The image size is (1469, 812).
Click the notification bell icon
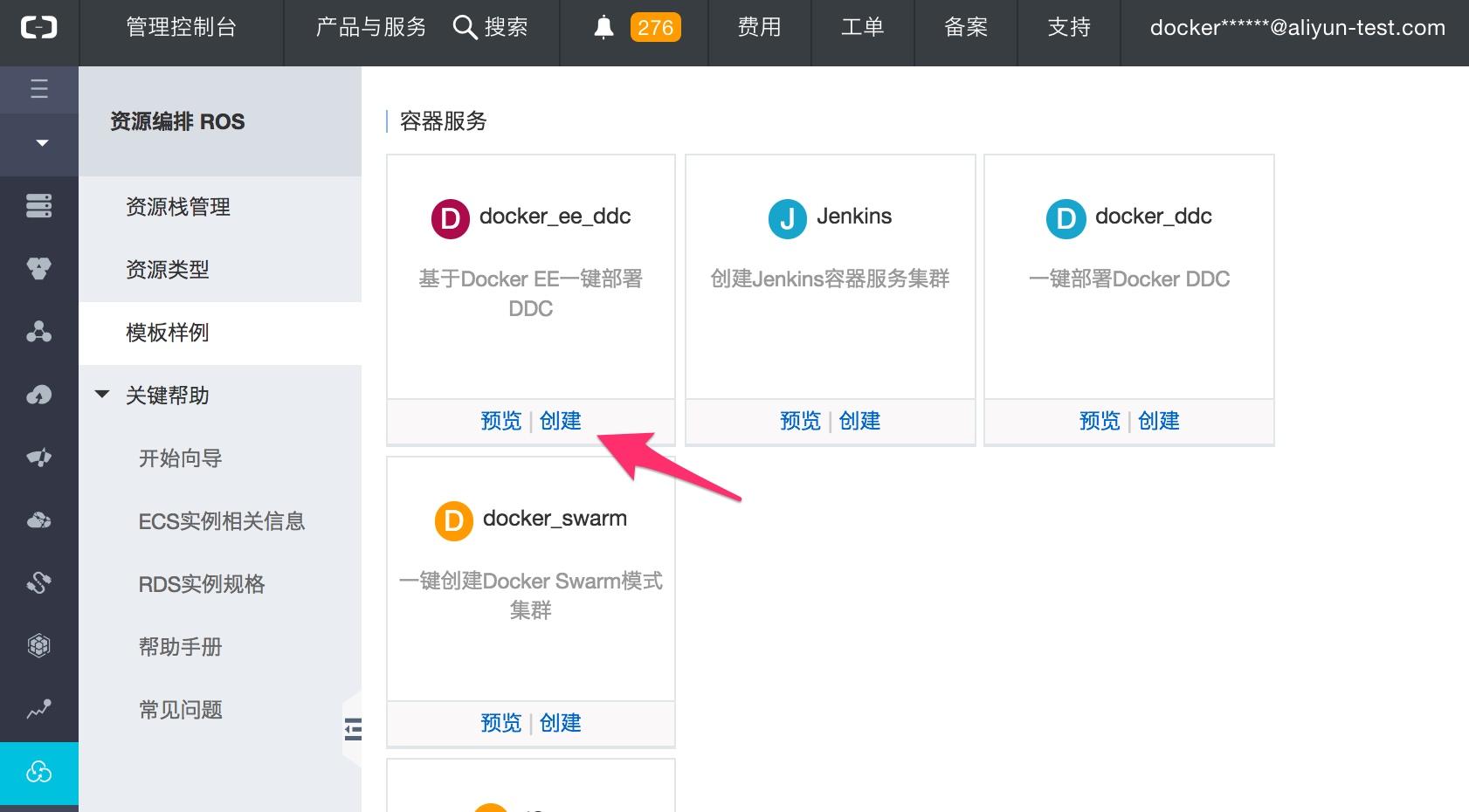tap(603, 28)
